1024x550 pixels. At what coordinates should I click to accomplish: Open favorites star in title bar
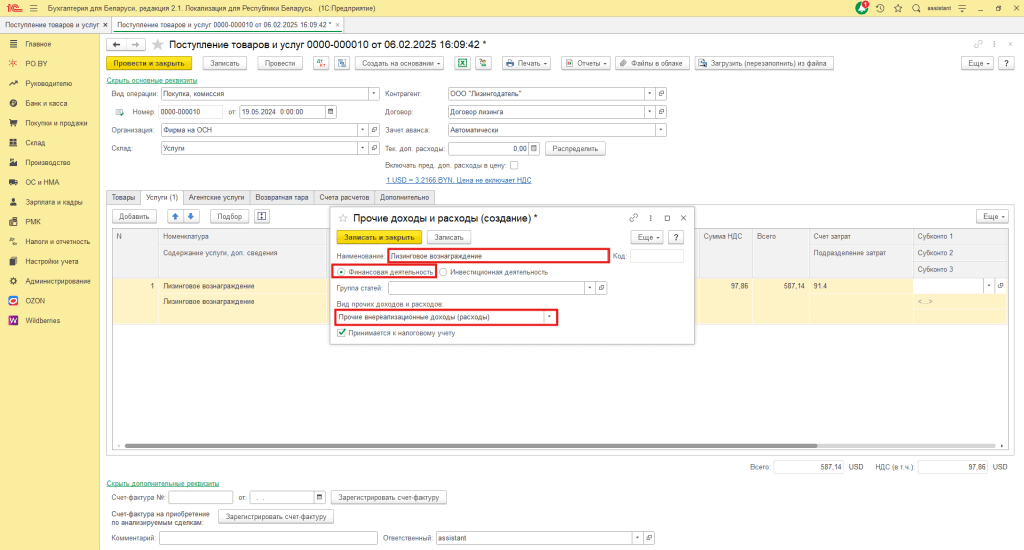[898, 8]
